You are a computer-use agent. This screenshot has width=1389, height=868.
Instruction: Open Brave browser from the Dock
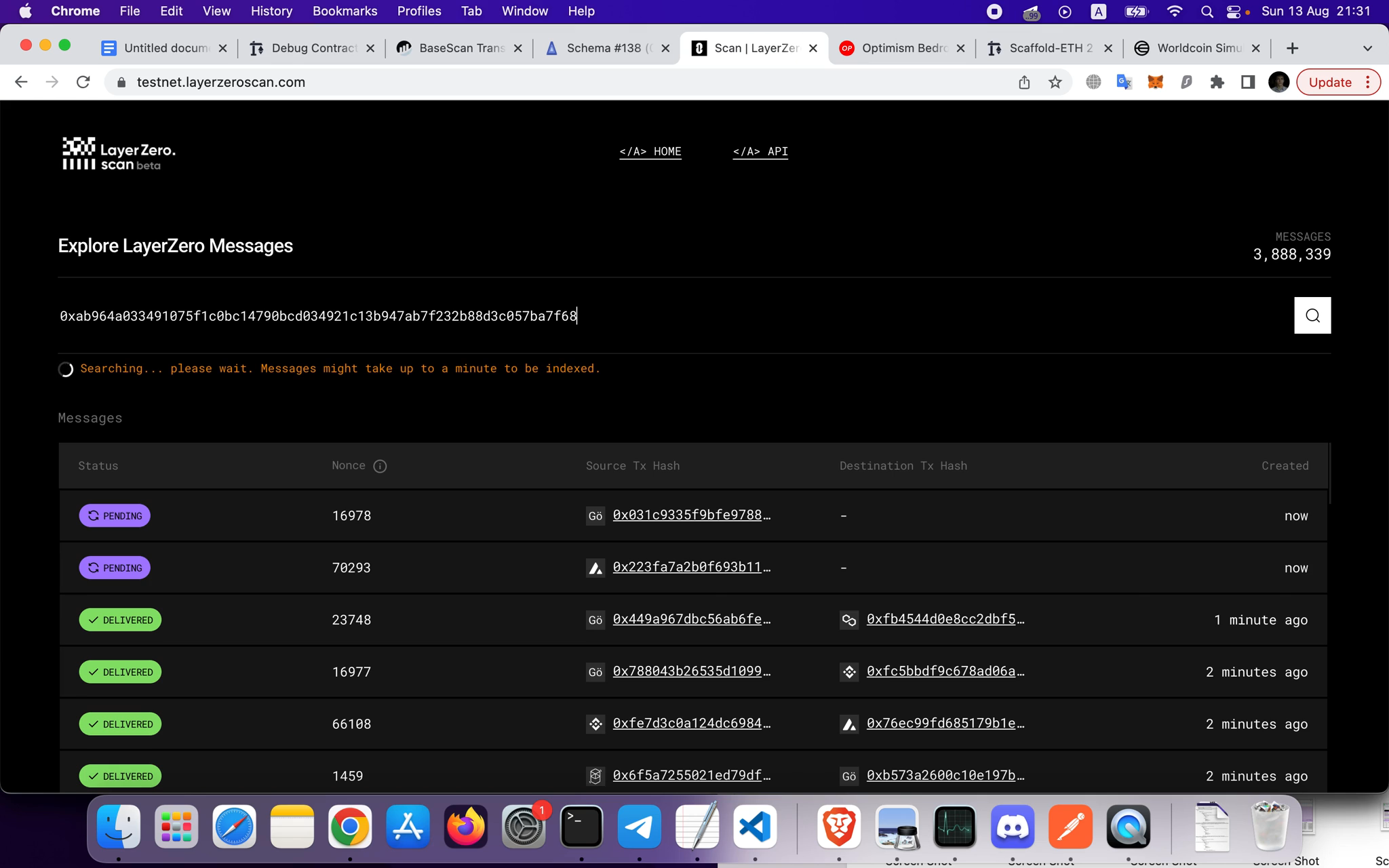(x=839, y=827)
